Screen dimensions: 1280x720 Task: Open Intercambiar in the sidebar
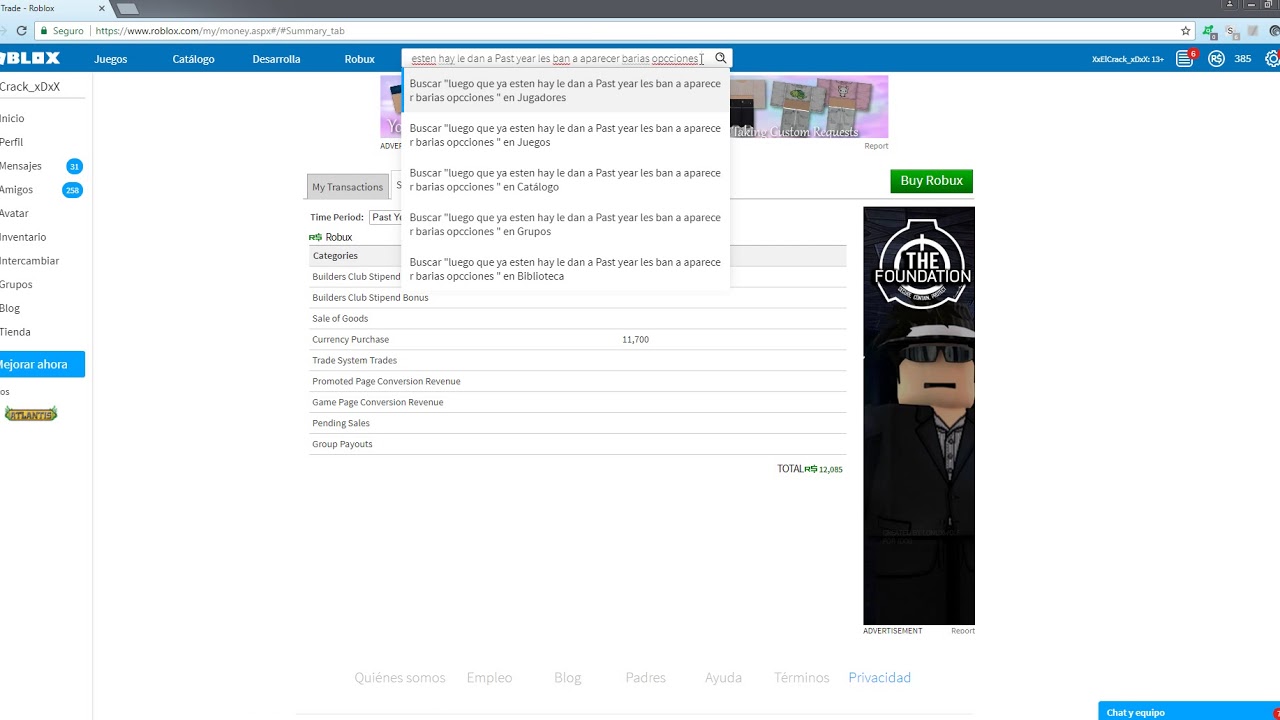29,261
